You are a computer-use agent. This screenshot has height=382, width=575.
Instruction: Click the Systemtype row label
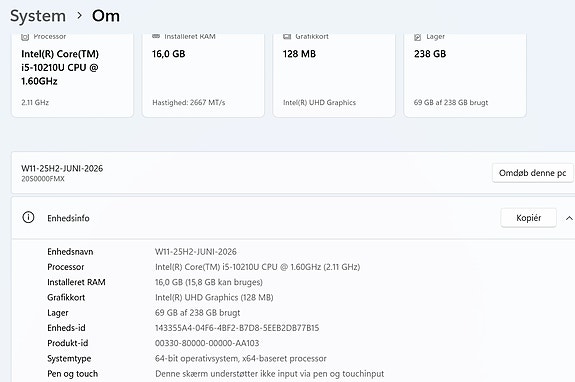69,359
